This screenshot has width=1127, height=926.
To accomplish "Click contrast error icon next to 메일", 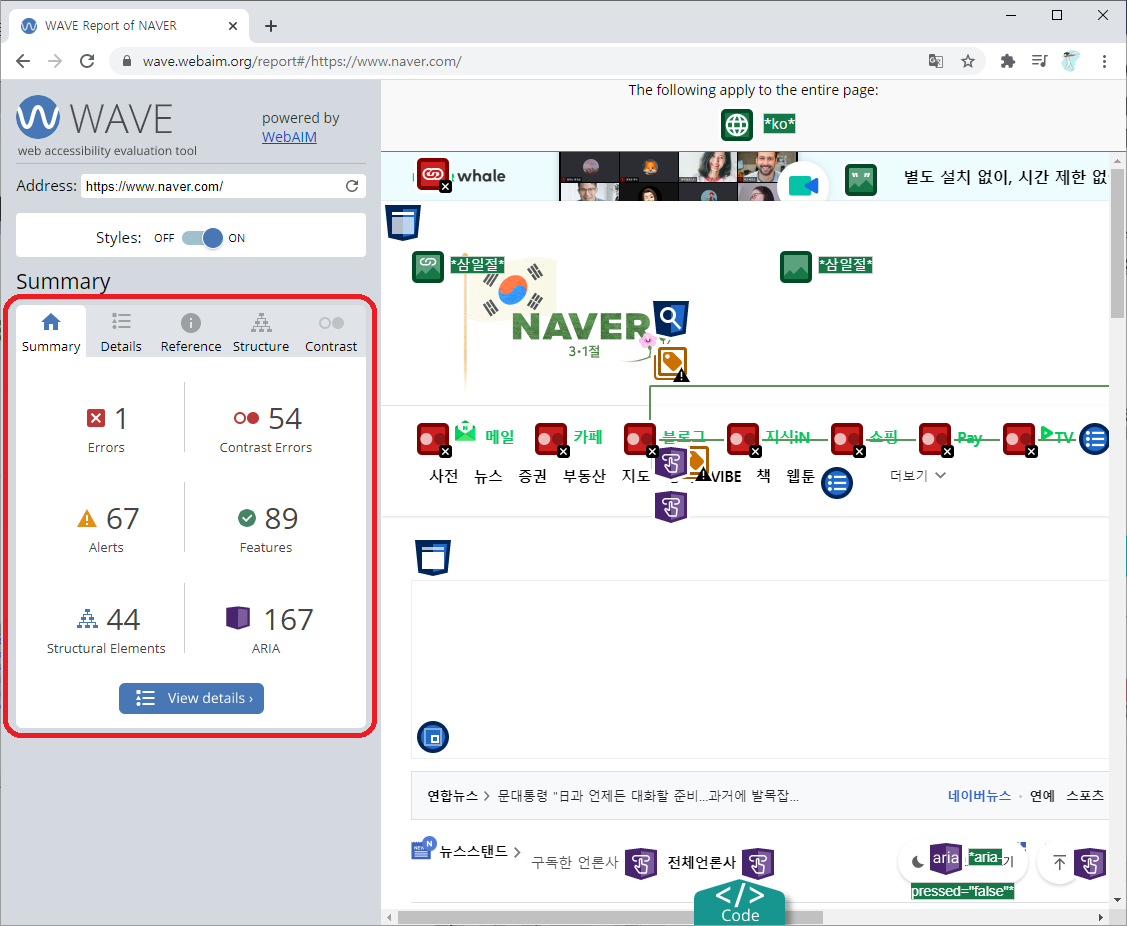I will [x=433, y=439].
